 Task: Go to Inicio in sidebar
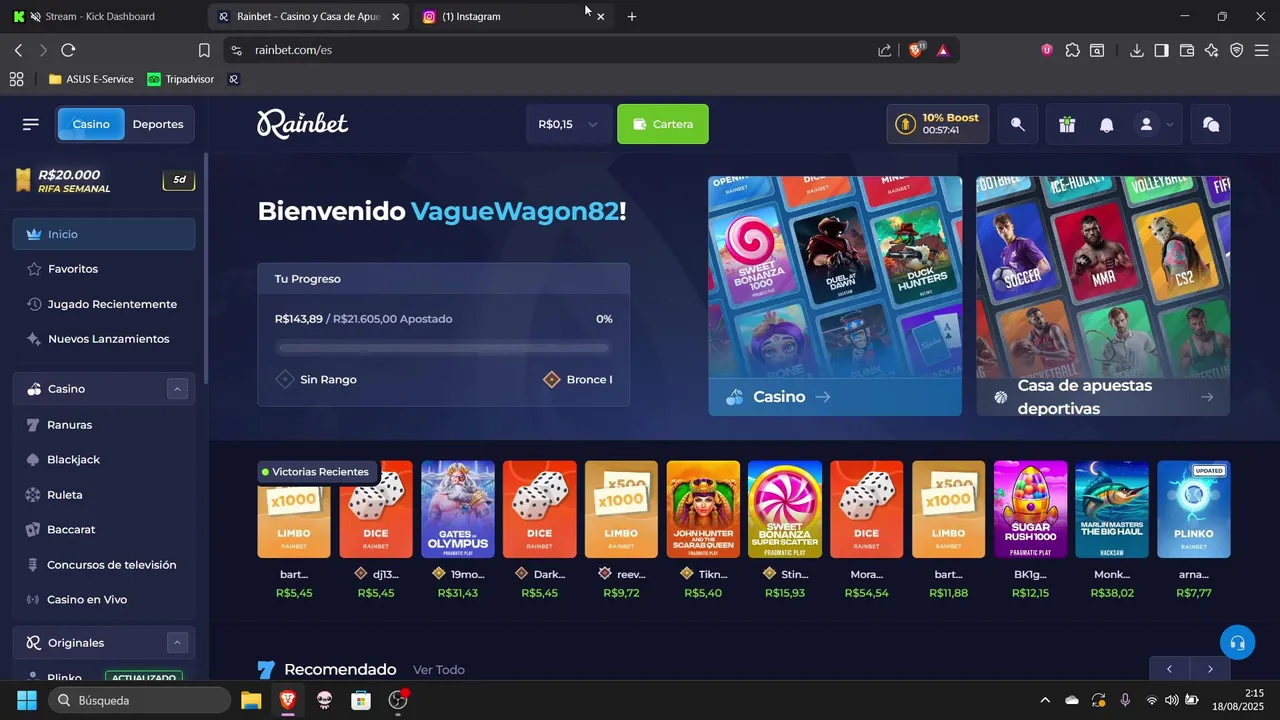pos(104,234)
